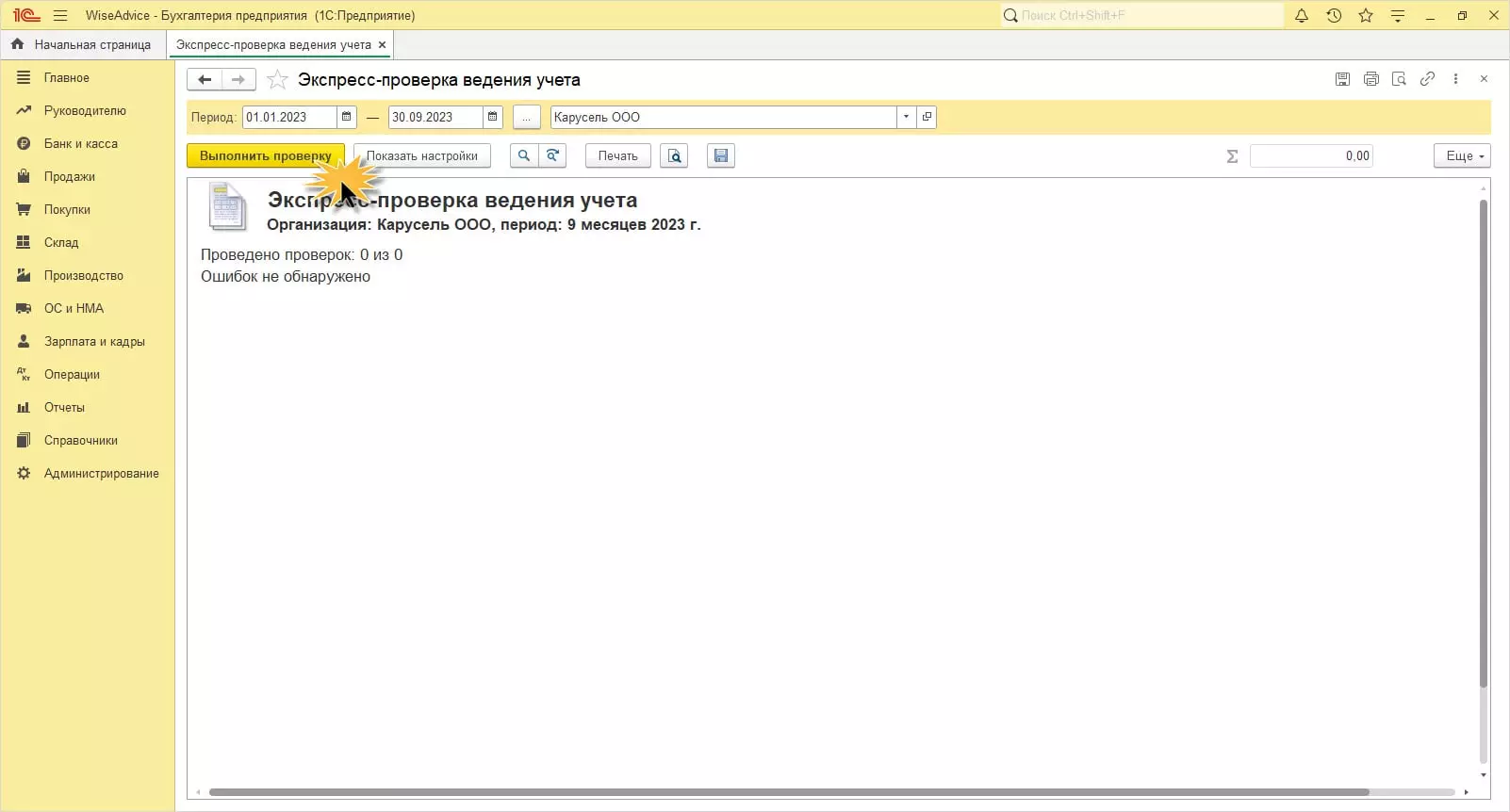This screenshot has height=812, width=1510.
Task: Click the save icon in form header
Action: coord(1343,79)
